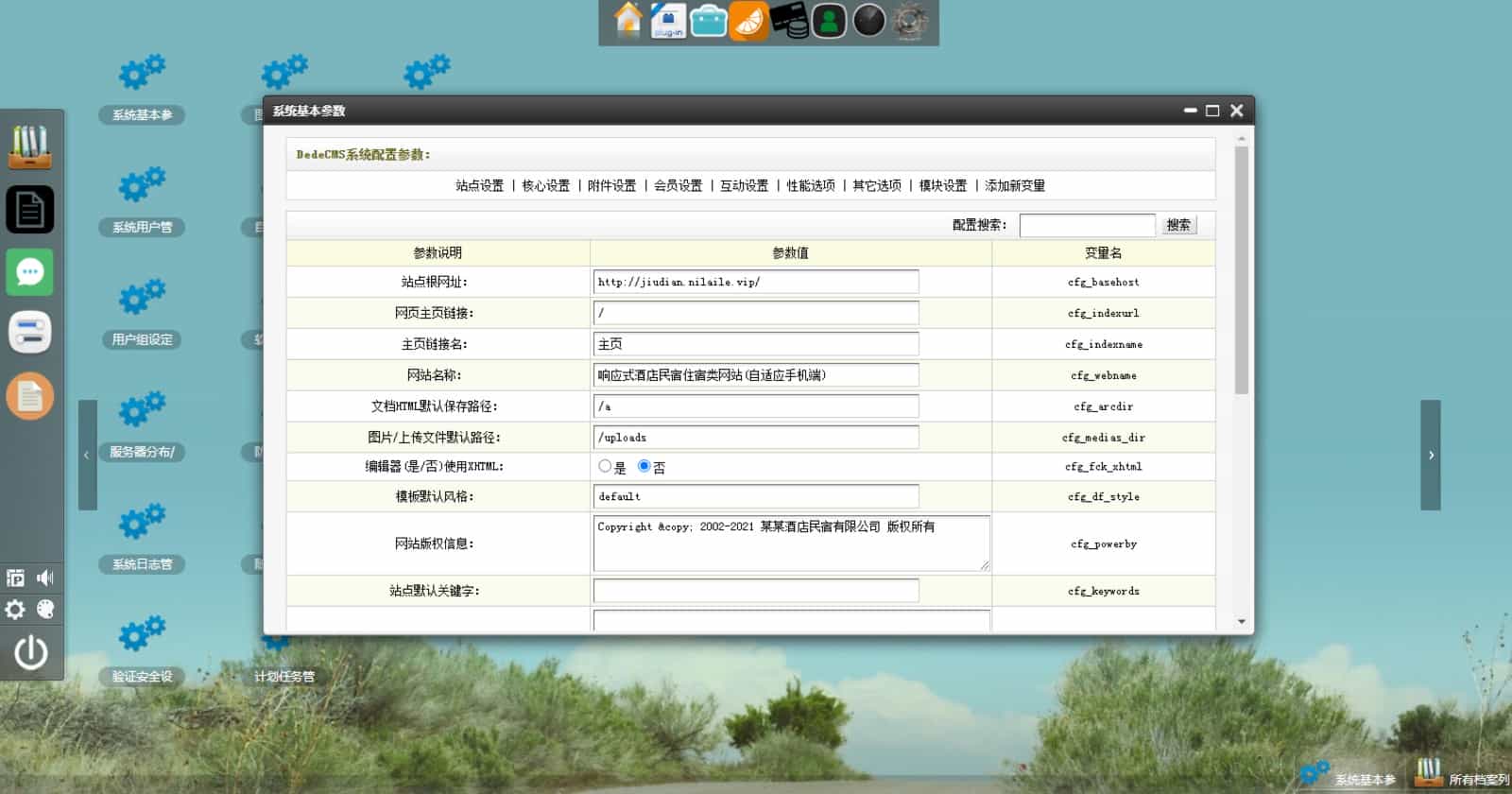
Task: Click the 主页链接名 value field
Action: 756,344
